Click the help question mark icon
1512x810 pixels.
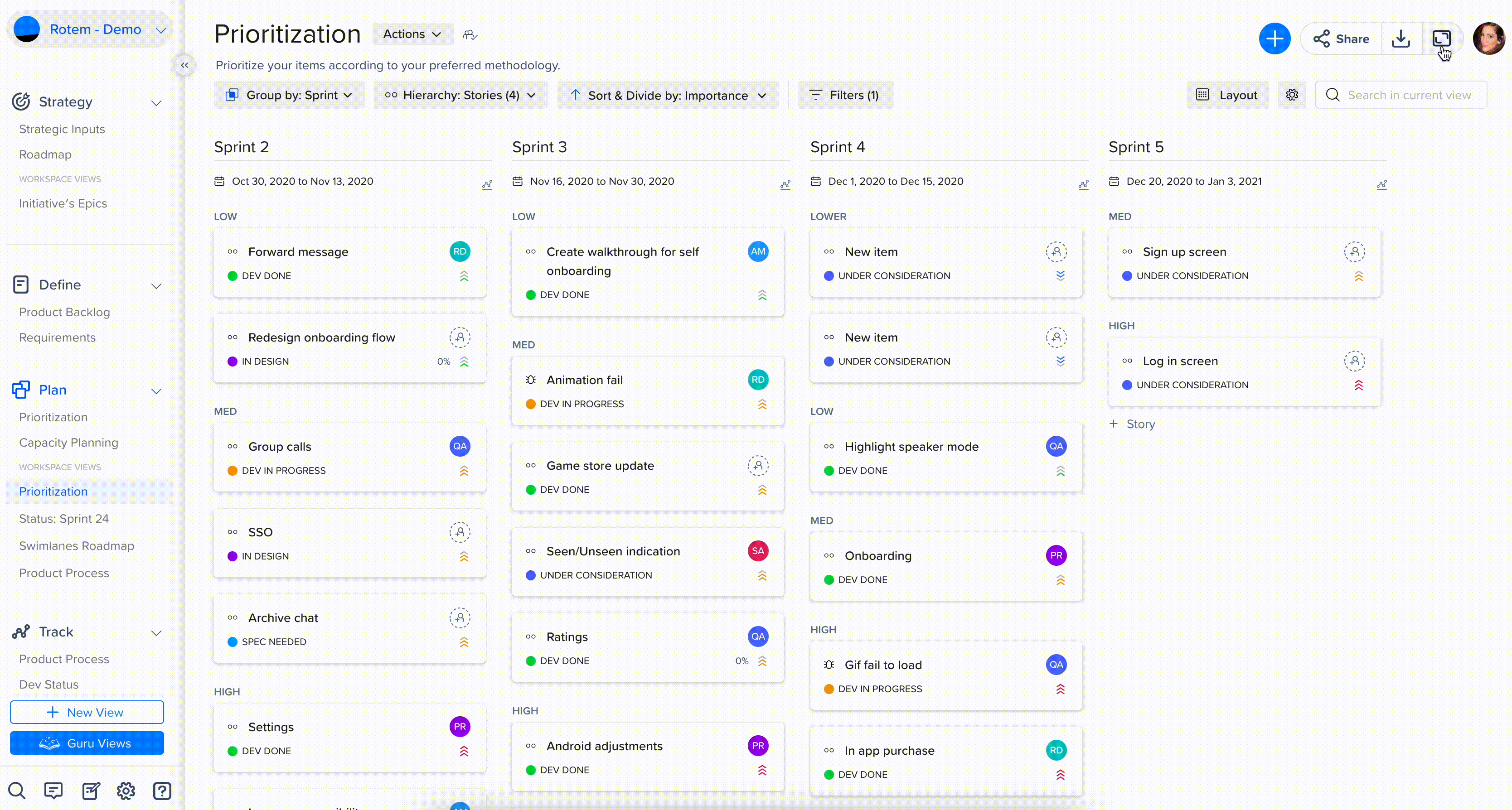[x=162, y=791]
